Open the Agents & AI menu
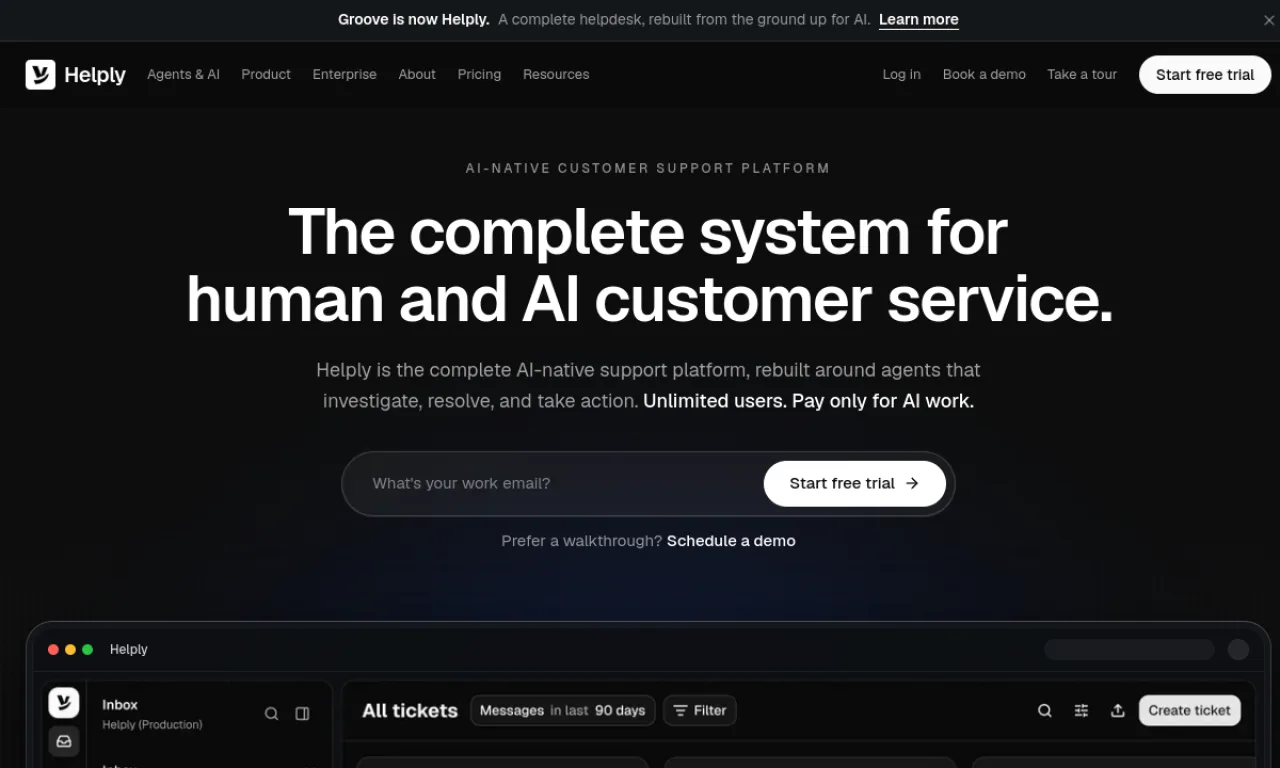 [183, 74]
